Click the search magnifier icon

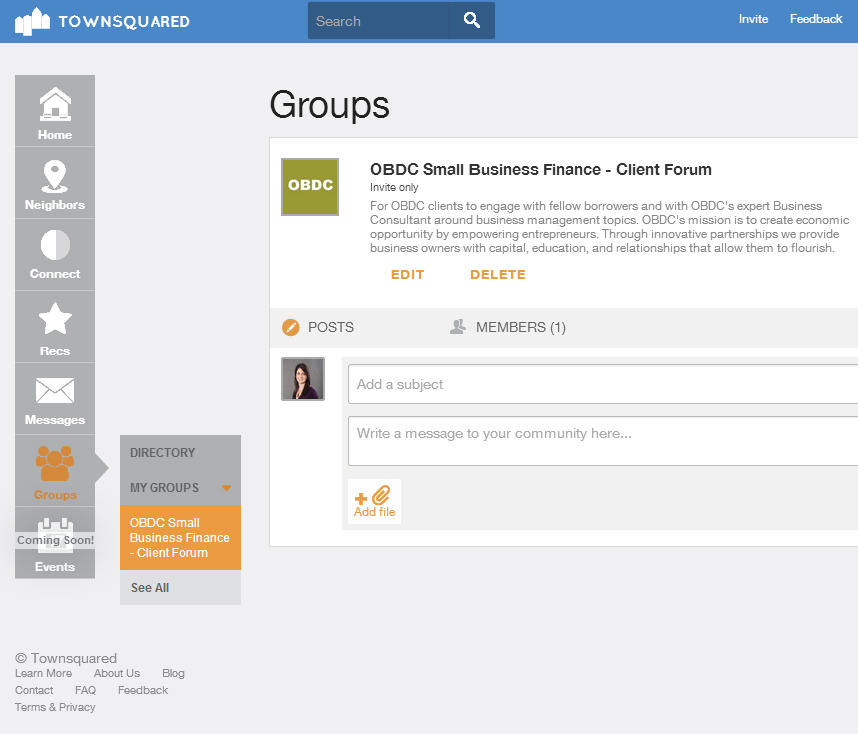coord(472,21)
